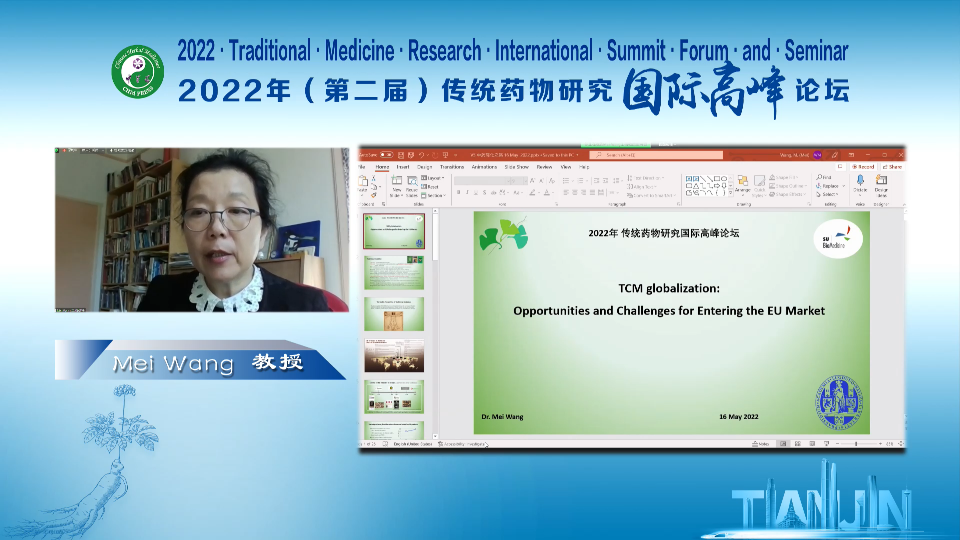960x540 pixels.
Task: Switch to Slide Sorter view in the status bar
Action: 796,444
